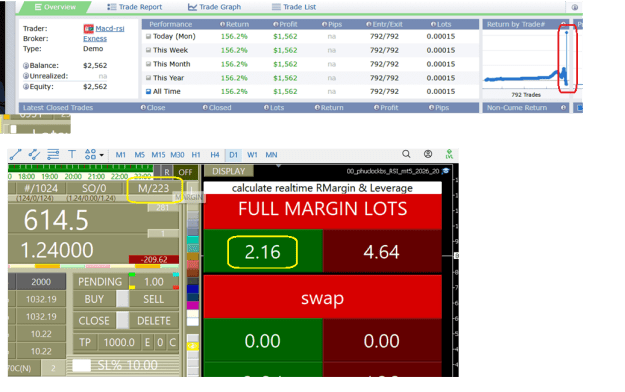The width and height of the screenshot is (625, 392).
Task: Click the Lots info icon in Latest Closed Trades
Action: [x=266, y=108]
